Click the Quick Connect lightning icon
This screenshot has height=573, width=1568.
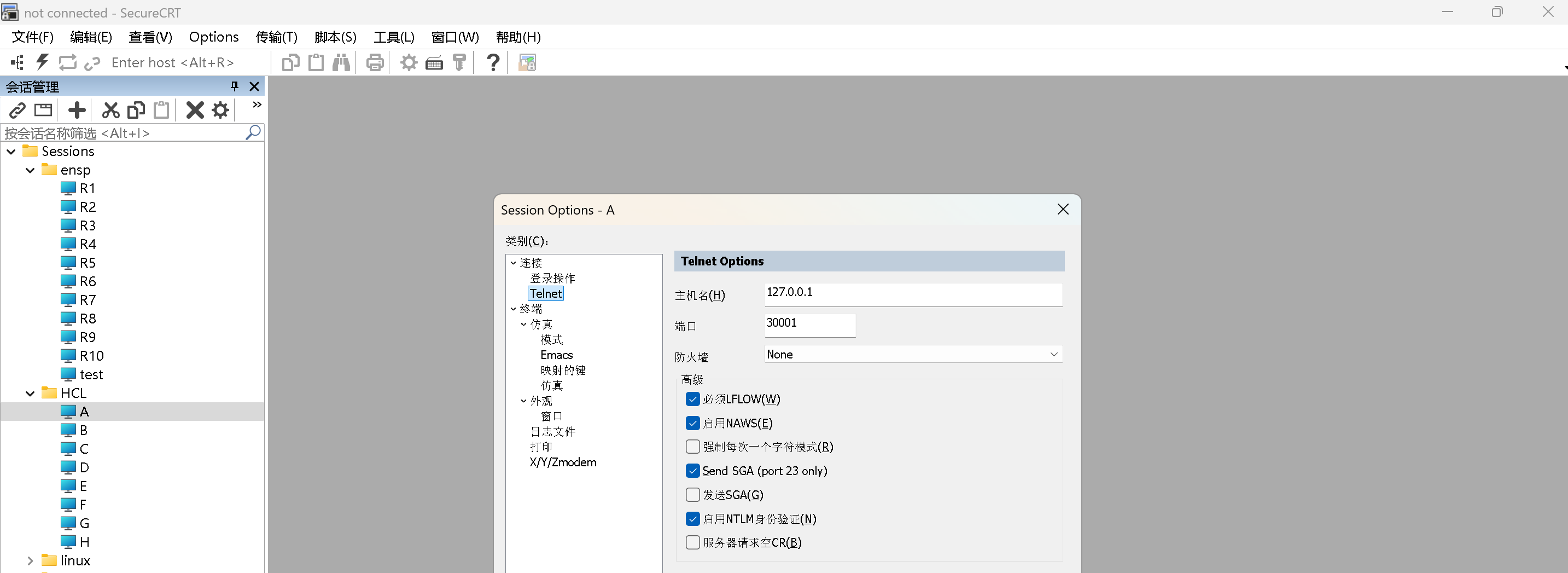coord(42,62)
